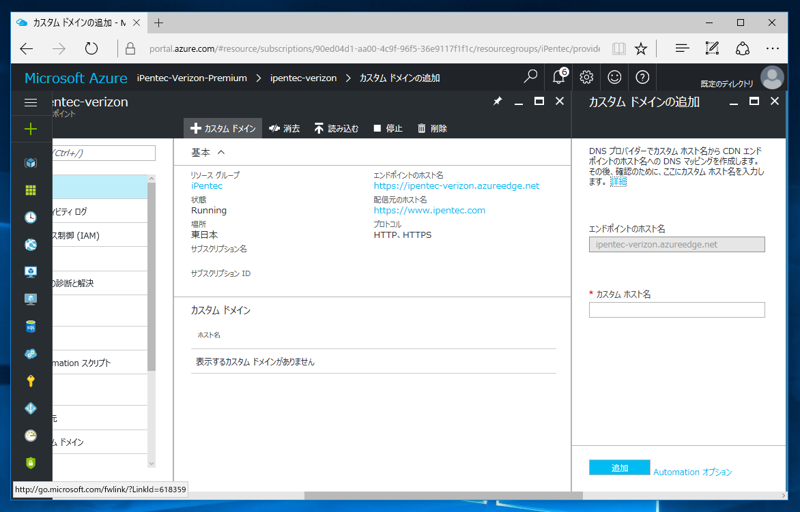Click the blade menu vertical scrollbar thumb
Screen dimensions: 800x512
[152, 277]
